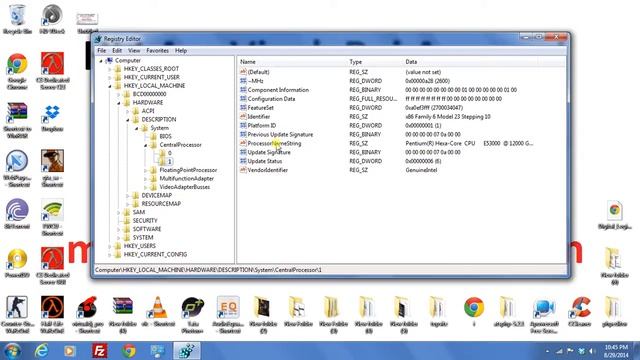Viewport: 640px width, 360px height.
Task: Expand the HKEY_USERS node
Action: point(109,246)
